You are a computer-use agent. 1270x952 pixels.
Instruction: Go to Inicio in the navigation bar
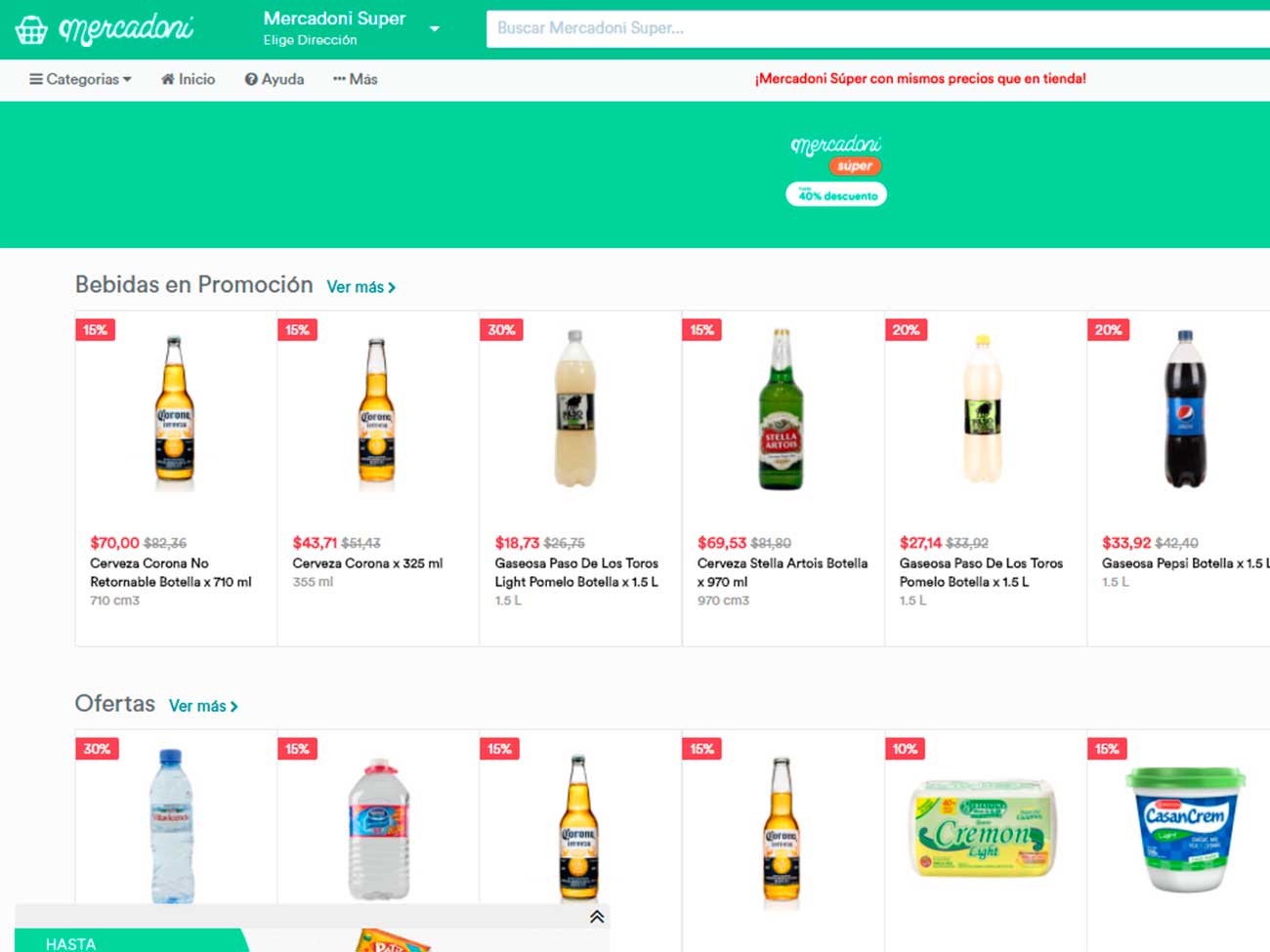(x=188, y=79)
